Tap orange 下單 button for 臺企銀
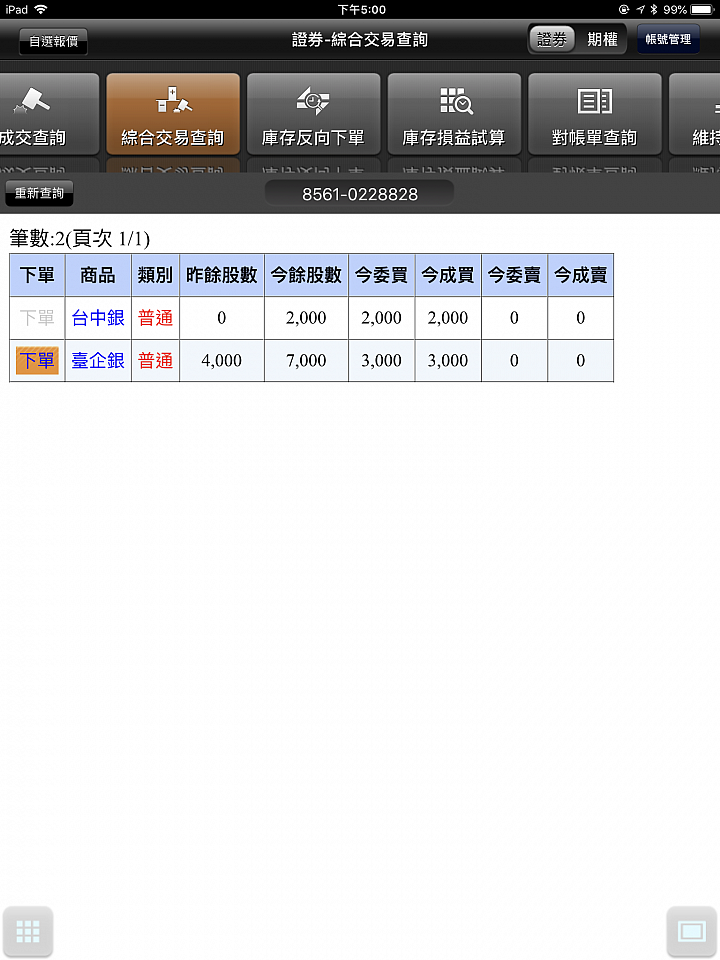Screen dimensions: 720x960 [x=37, y=361]
